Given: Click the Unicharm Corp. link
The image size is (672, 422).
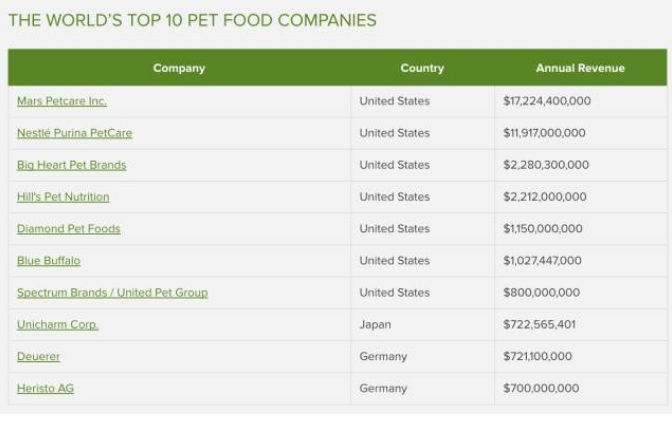Looking at the screenshot, I should pyautogui.click(x=57, y=325).
